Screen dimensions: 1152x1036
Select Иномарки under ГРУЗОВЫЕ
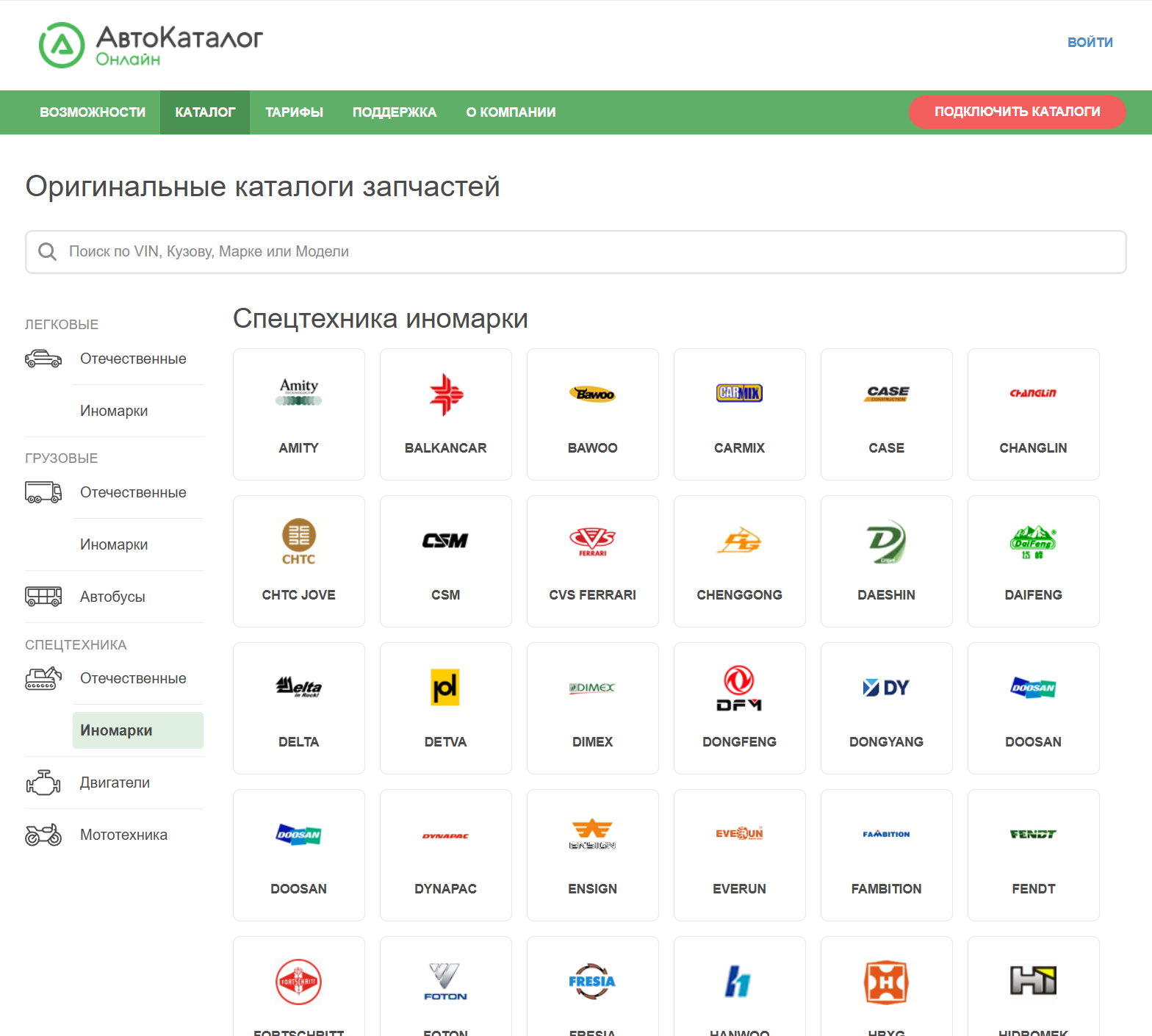coord(114,544)
